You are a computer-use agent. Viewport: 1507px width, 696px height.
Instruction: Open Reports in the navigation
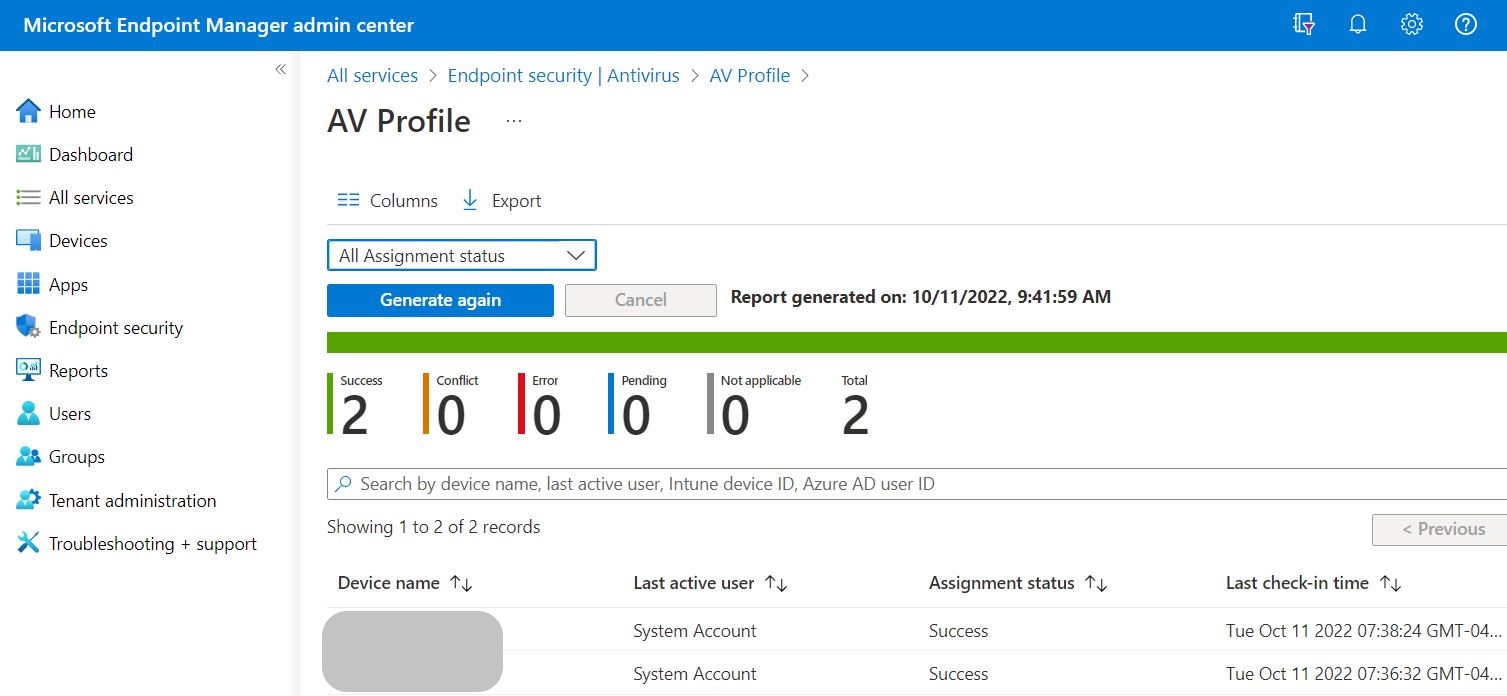click(78, 370)
